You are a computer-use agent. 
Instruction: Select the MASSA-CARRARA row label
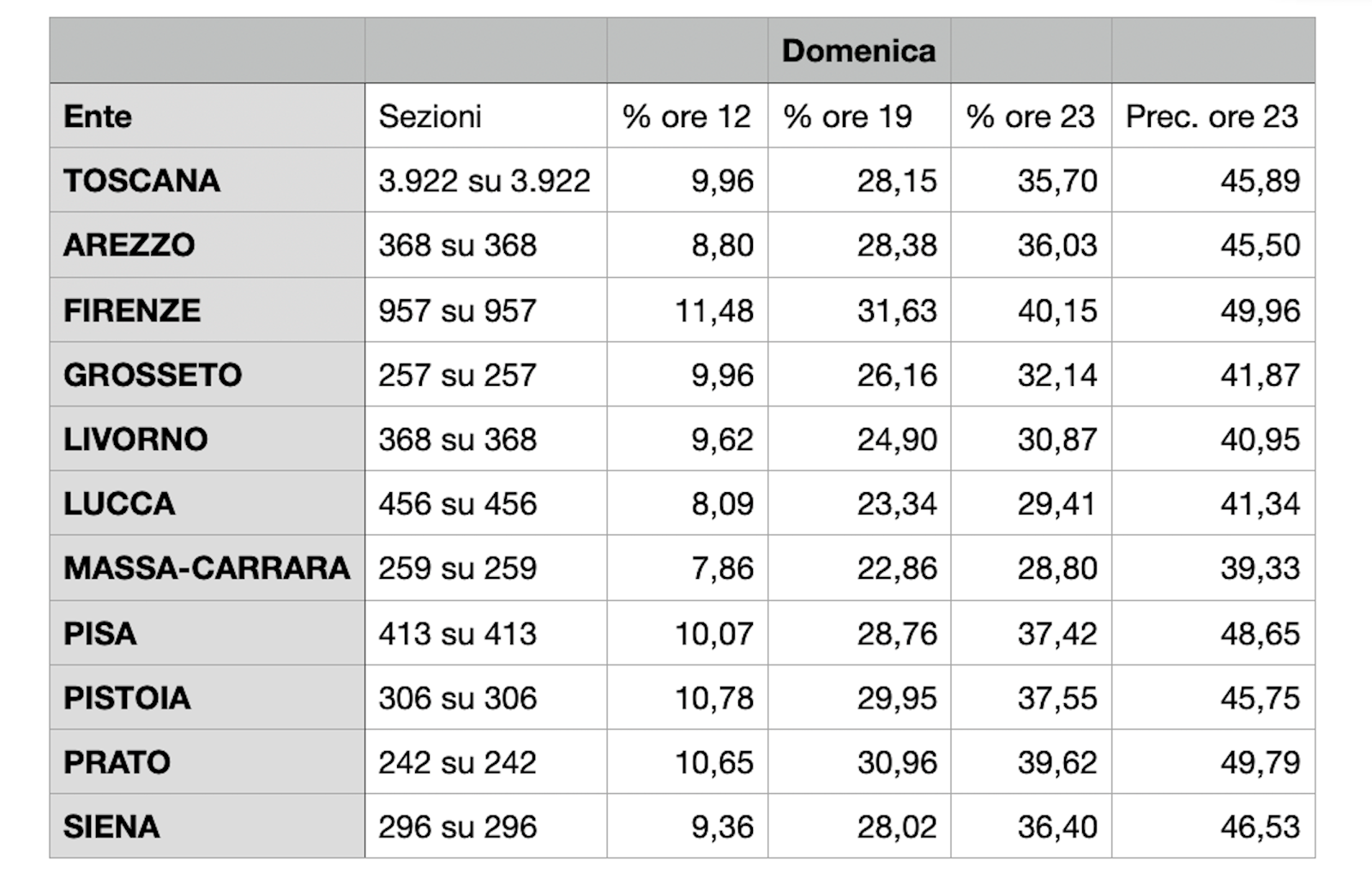coord(207,568)
